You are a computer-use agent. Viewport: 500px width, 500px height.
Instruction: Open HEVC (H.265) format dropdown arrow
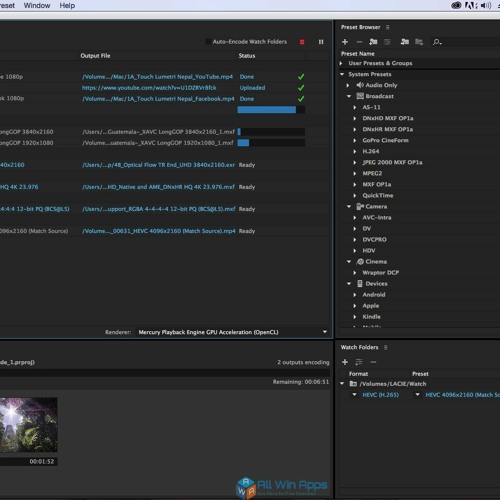(x=354, y=395)
